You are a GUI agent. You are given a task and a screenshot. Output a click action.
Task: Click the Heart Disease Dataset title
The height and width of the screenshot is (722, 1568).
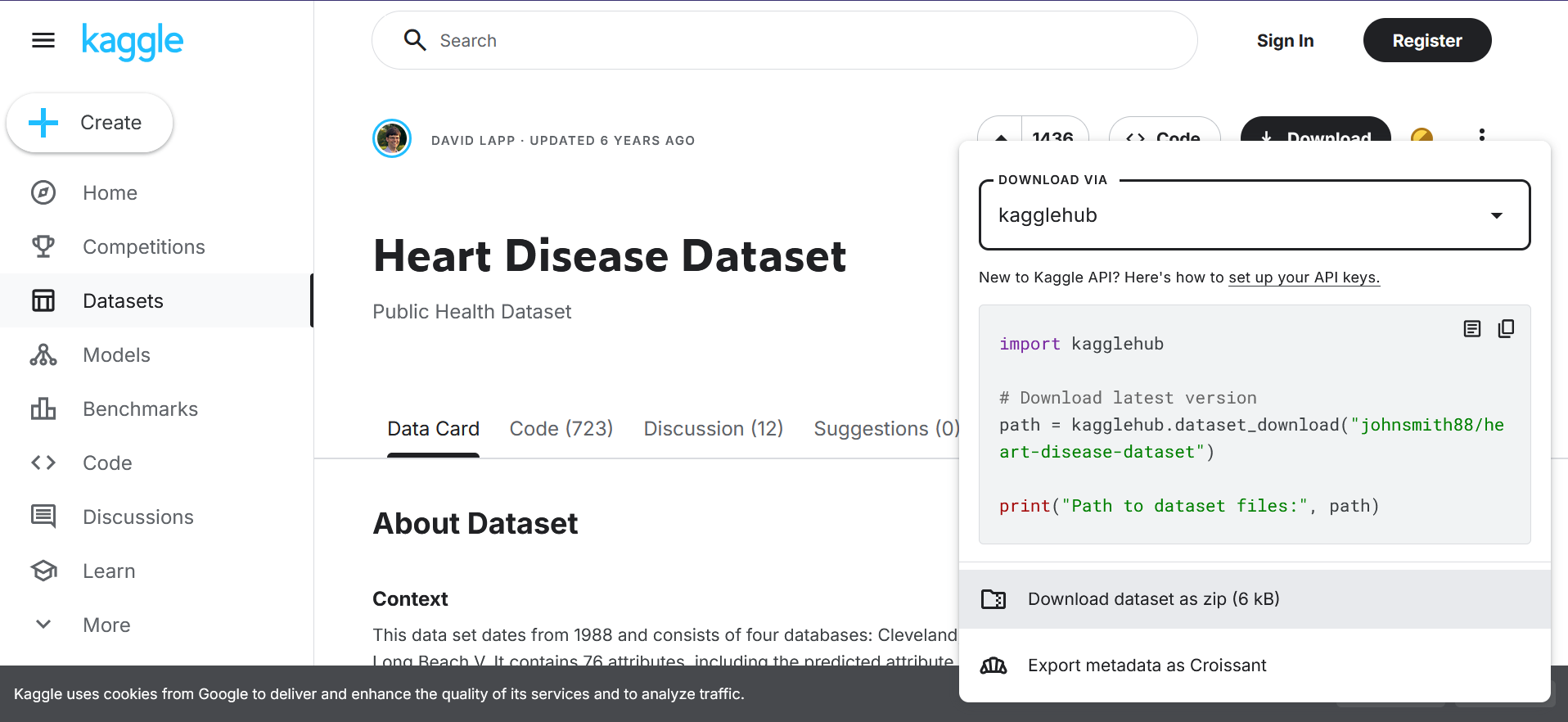point(610,255)
